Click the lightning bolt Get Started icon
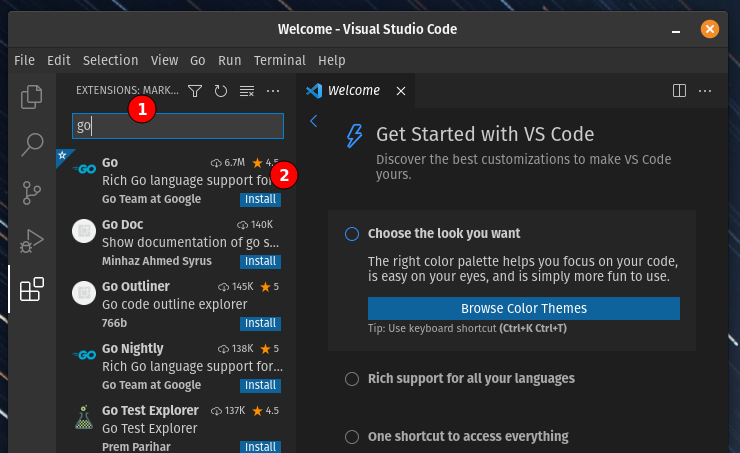Viewport: 740px width, 453px height. [x=355, y=136]
